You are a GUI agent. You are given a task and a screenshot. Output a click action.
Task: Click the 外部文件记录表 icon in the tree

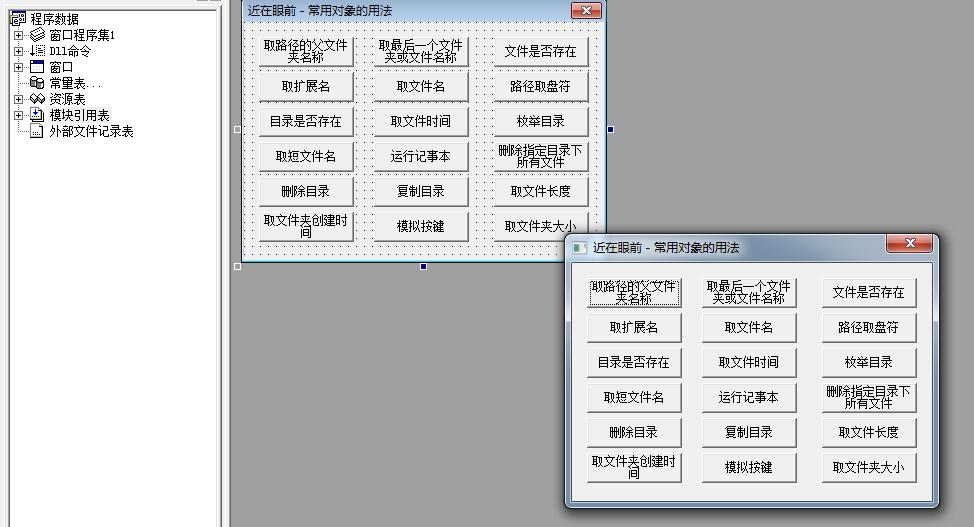pos(37,131)
